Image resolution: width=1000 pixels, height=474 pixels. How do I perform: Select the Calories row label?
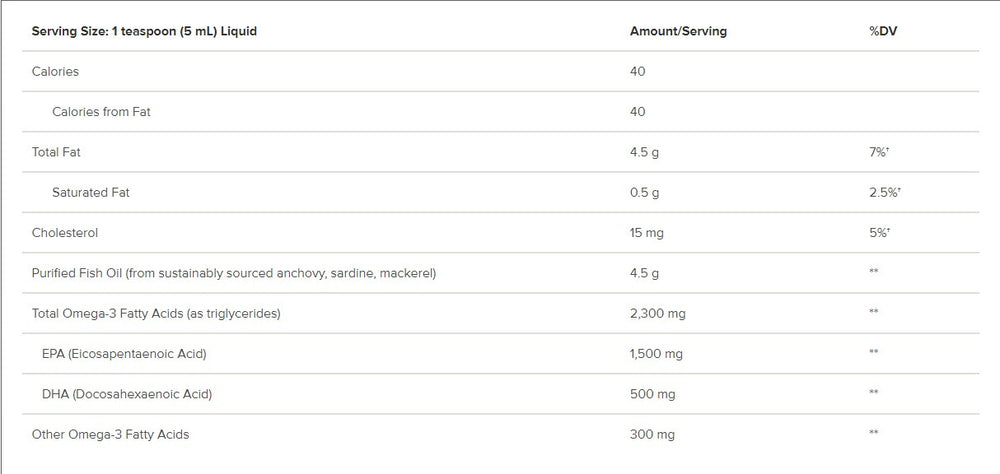pos(55,72)
